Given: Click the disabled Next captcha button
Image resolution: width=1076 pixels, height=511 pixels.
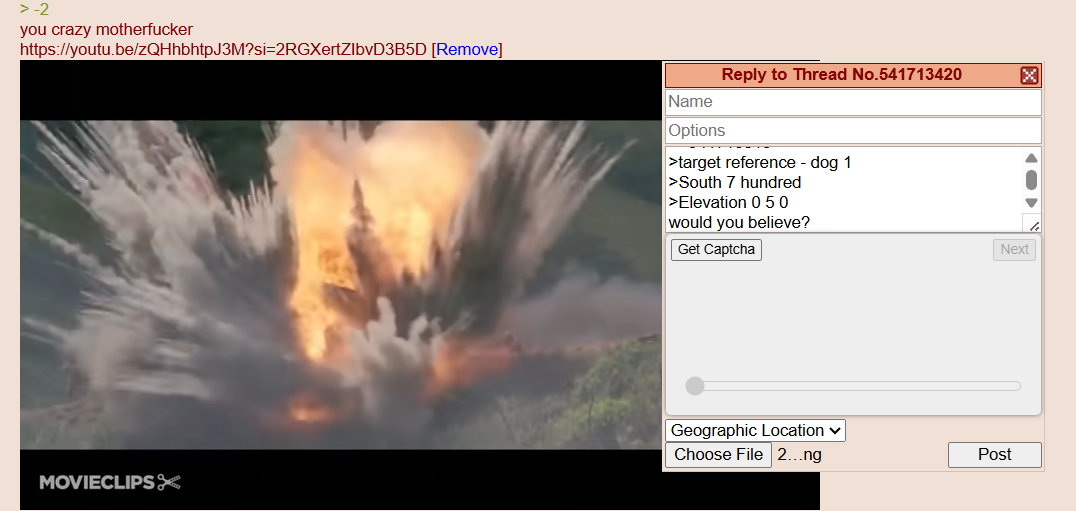Looking at the screenshot, I should [1014, 250].
